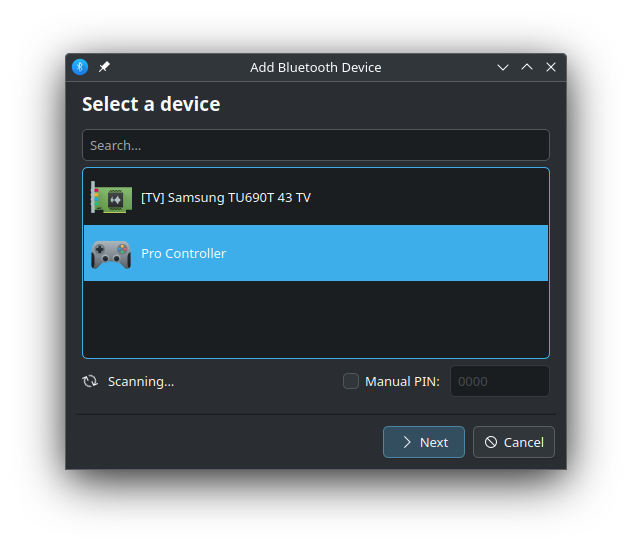Click the prohibited icon on Cancel button

coord(491,442)
